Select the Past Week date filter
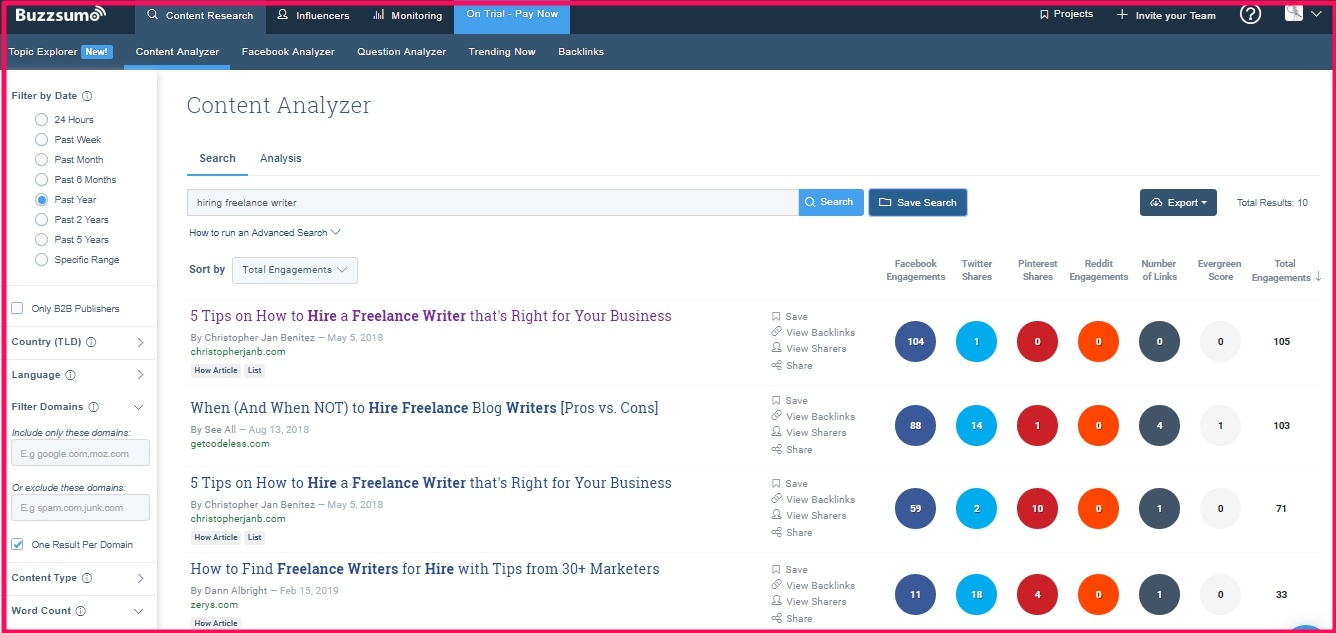The image size is (1336, 633). tap(41, 140)
